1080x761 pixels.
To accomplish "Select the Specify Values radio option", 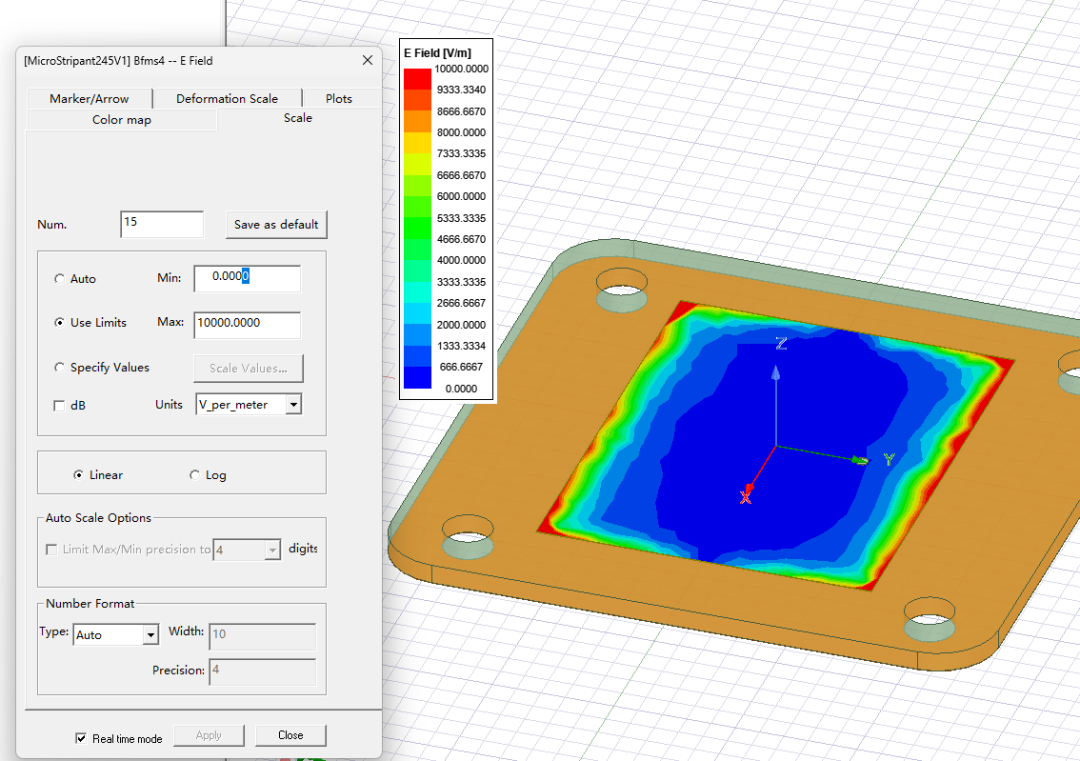I will click(59, 368).
